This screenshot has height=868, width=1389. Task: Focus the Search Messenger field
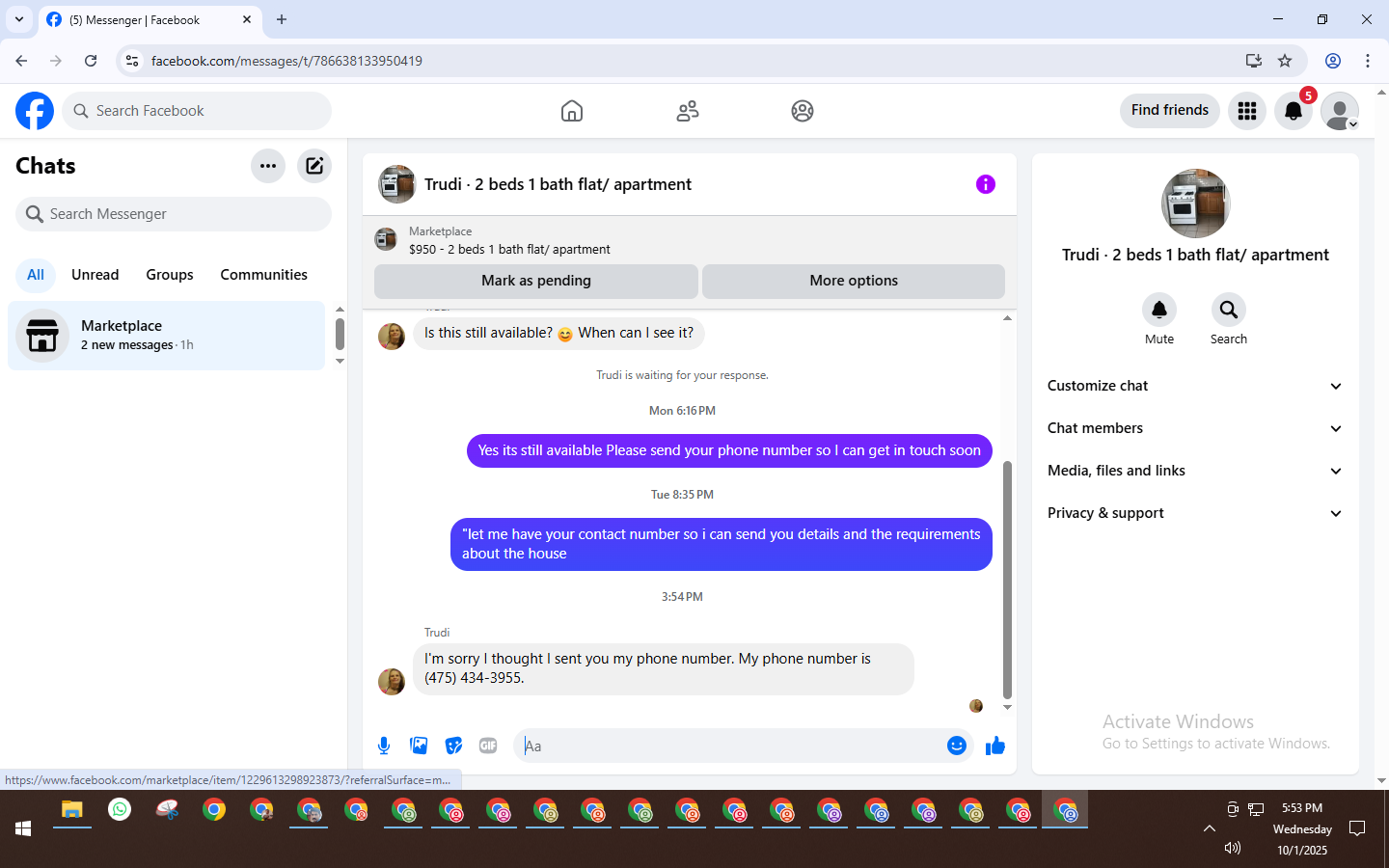coord(174,214)
